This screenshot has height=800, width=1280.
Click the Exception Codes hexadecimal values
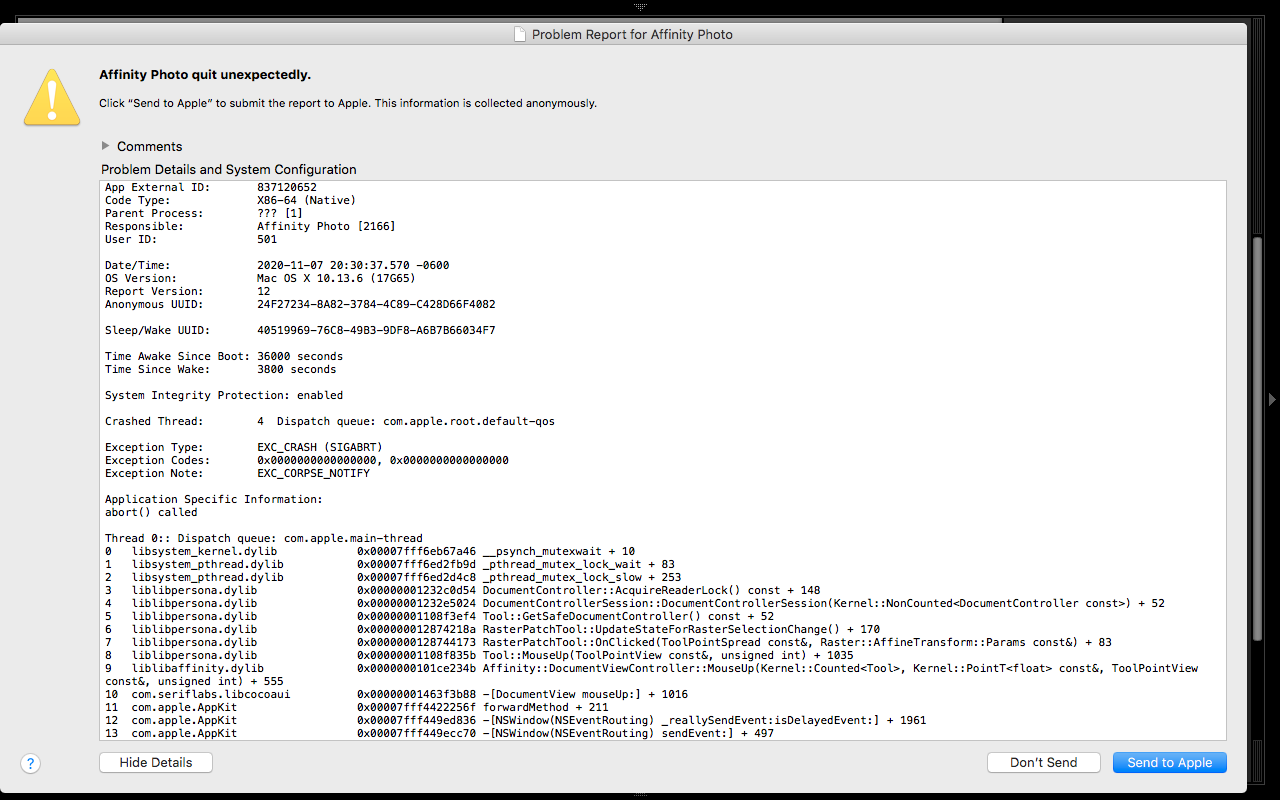(x=383, y=460)
